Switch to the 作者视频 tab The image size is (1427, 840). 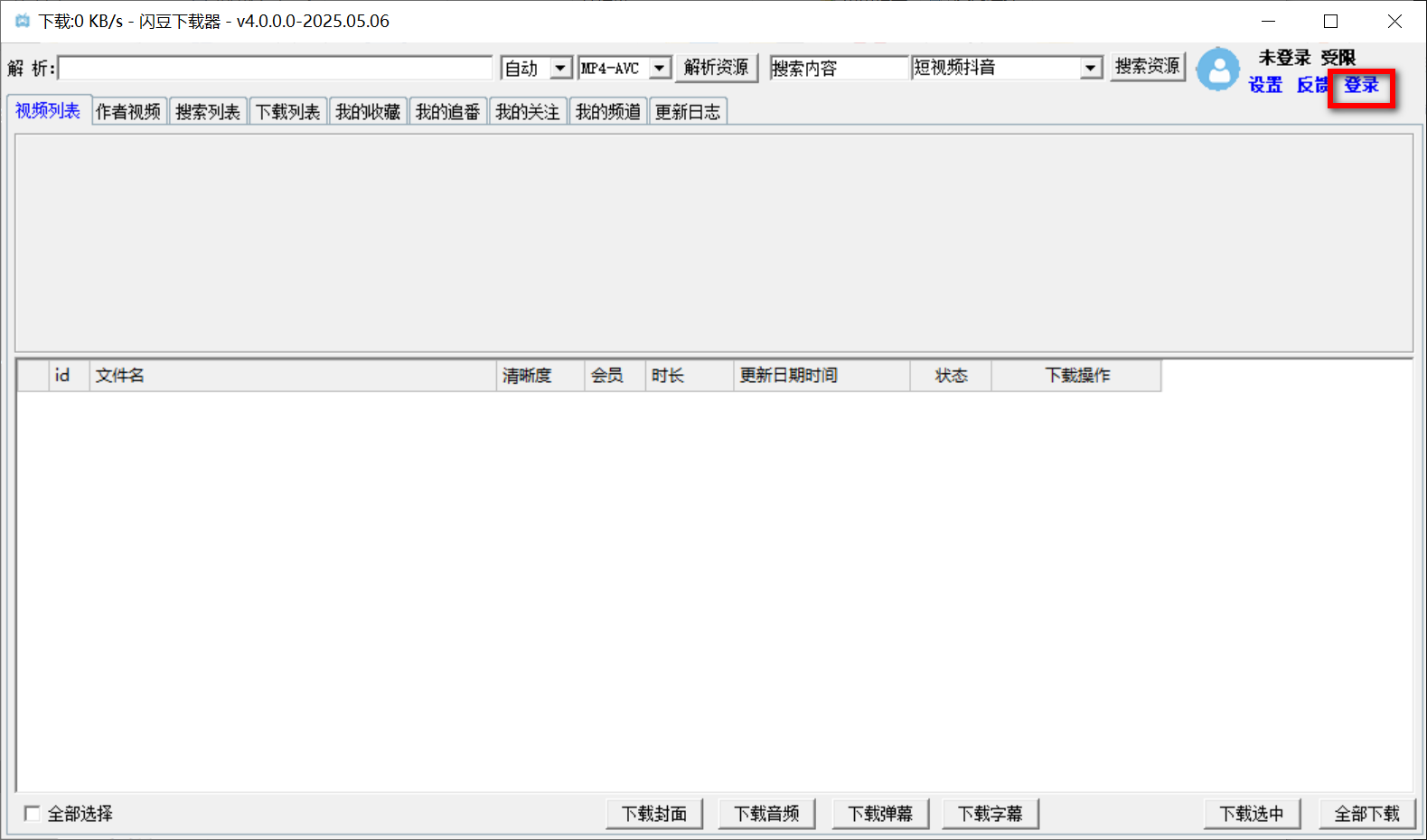pos(128,112)
